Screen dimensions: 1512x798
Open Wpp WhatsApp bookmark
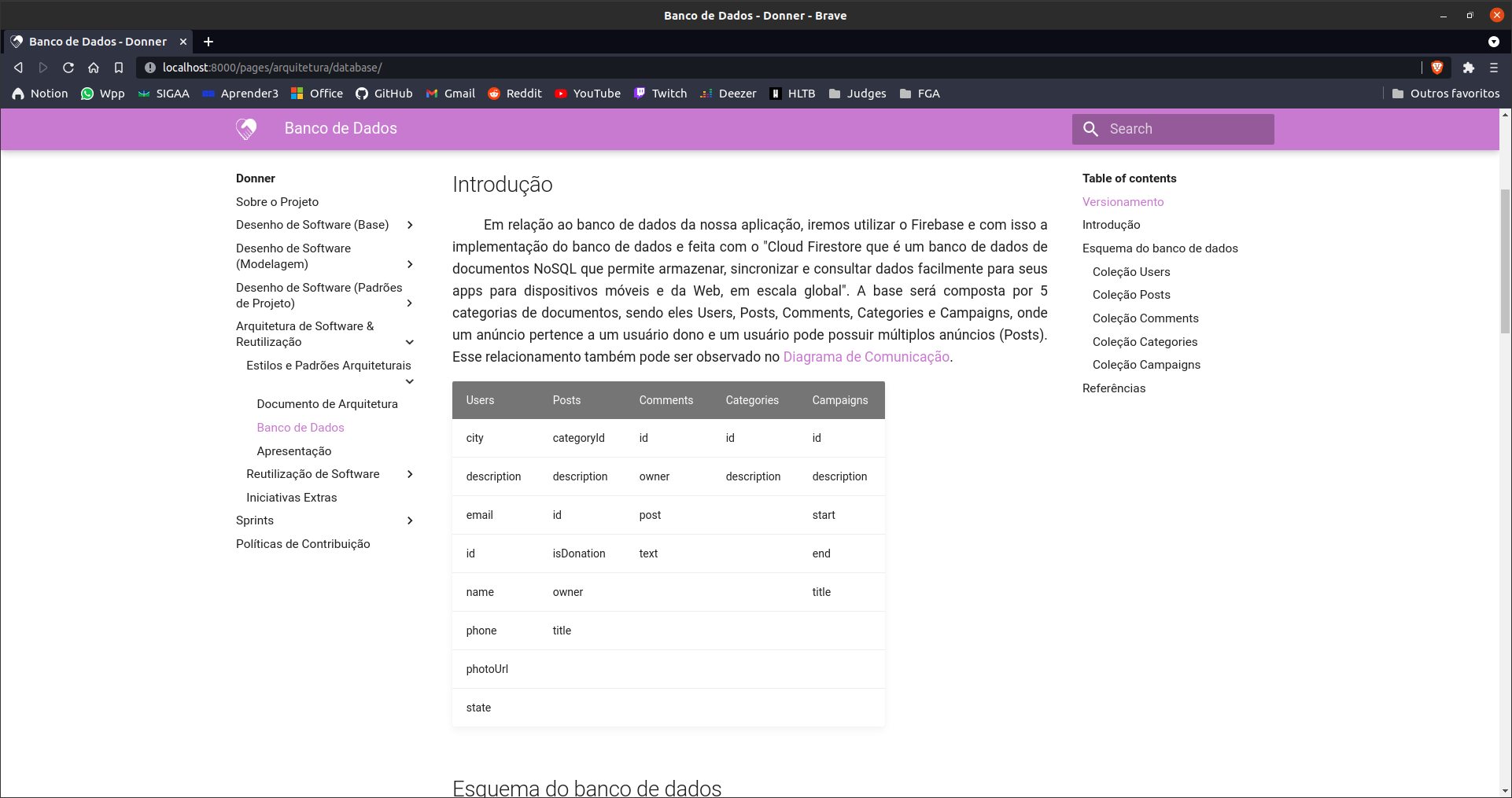(x=103, y=94)
